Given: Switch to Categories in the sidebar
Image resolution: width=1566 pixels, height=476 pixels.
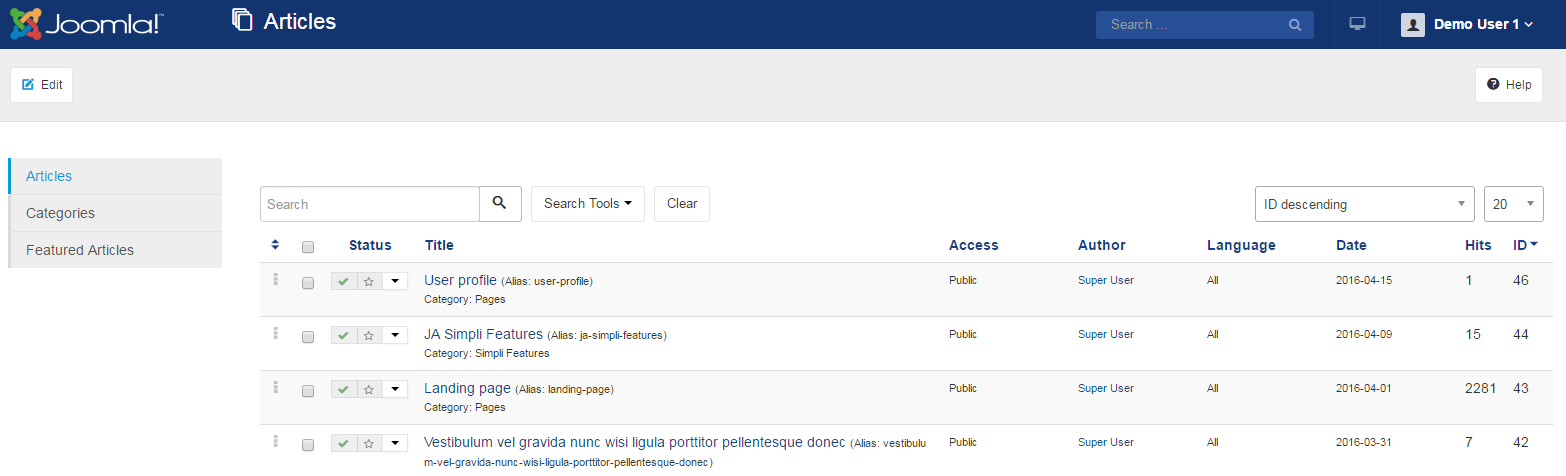Looking at the screenshot, I should [61, 213].
